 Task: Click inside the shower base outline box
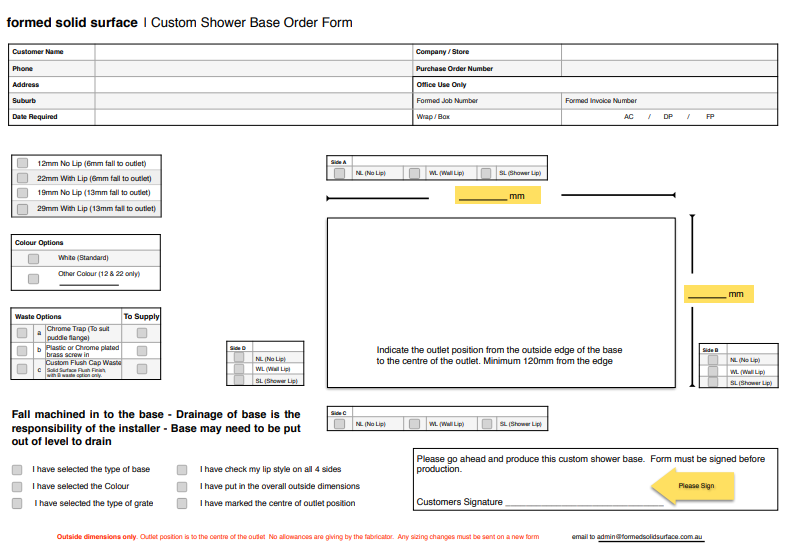coord(501,303)
